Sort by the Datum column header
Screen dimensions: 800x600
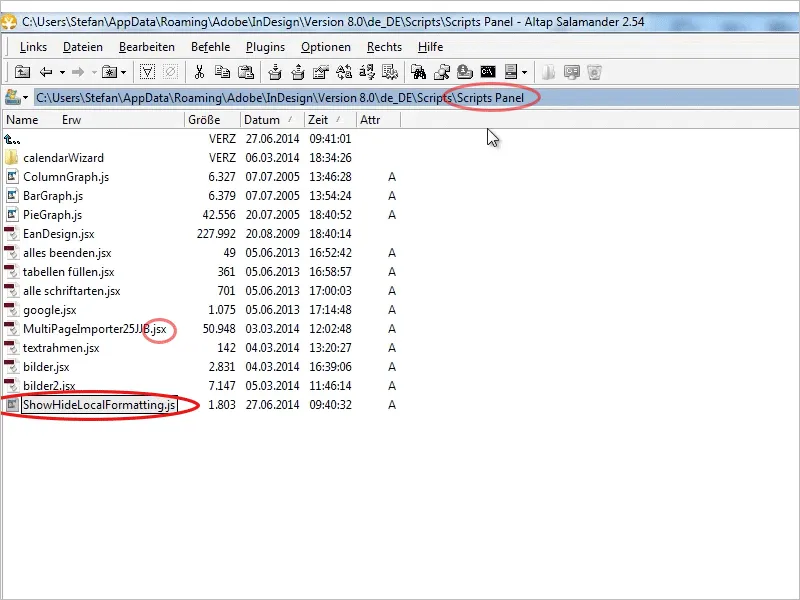click(x=262, y=120)
